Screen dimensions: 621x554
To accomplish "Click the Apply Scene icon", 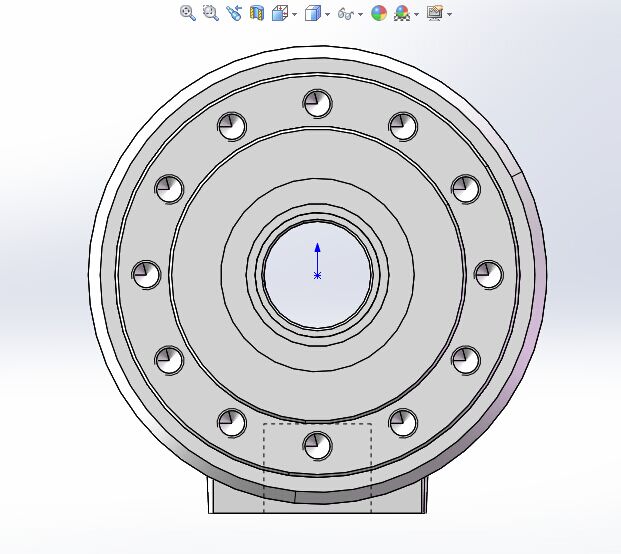I will pyautogui.click(x=402, y=13).
